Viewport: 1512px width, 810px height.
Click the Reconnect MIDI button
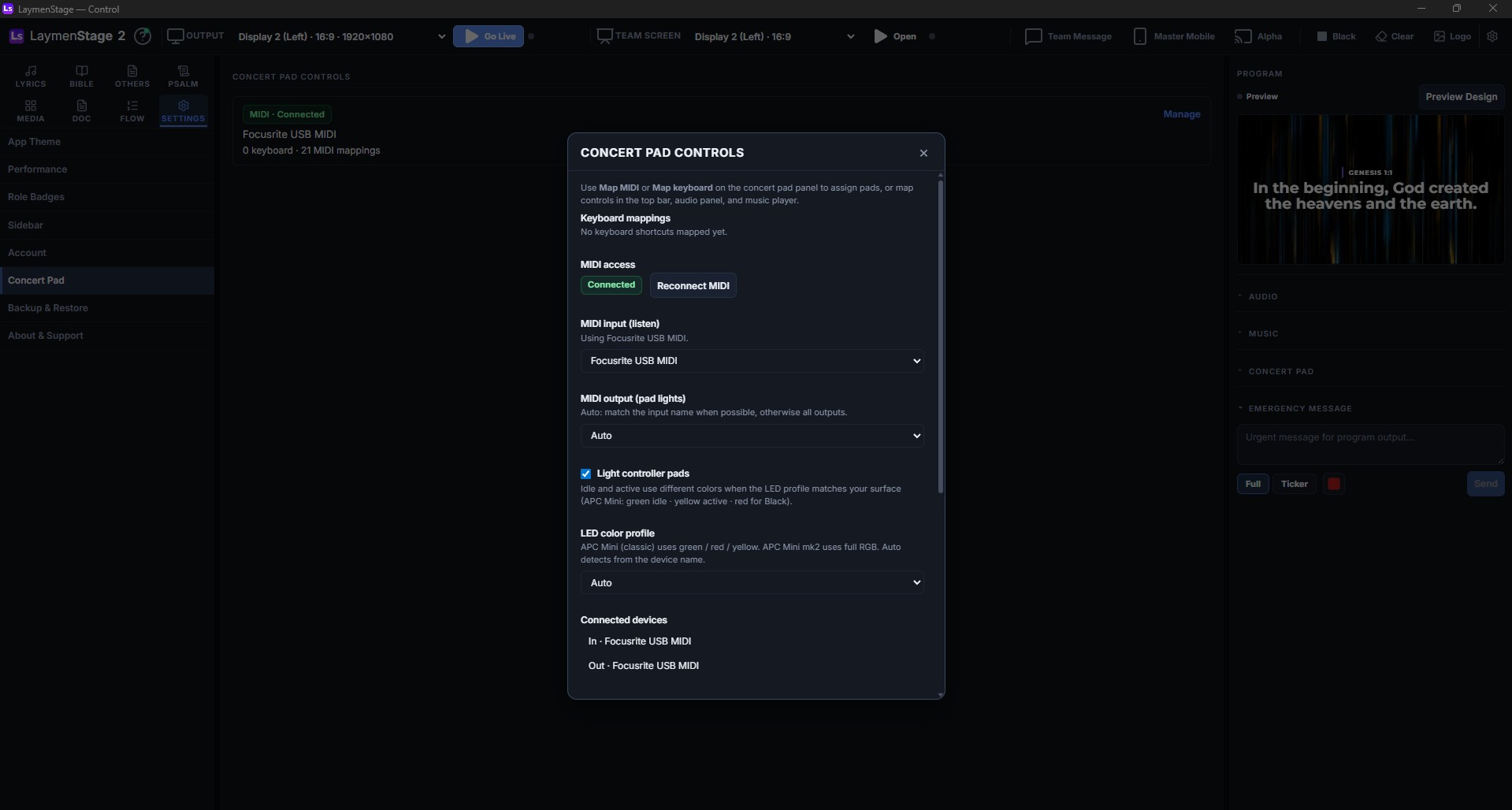point(693,285)
